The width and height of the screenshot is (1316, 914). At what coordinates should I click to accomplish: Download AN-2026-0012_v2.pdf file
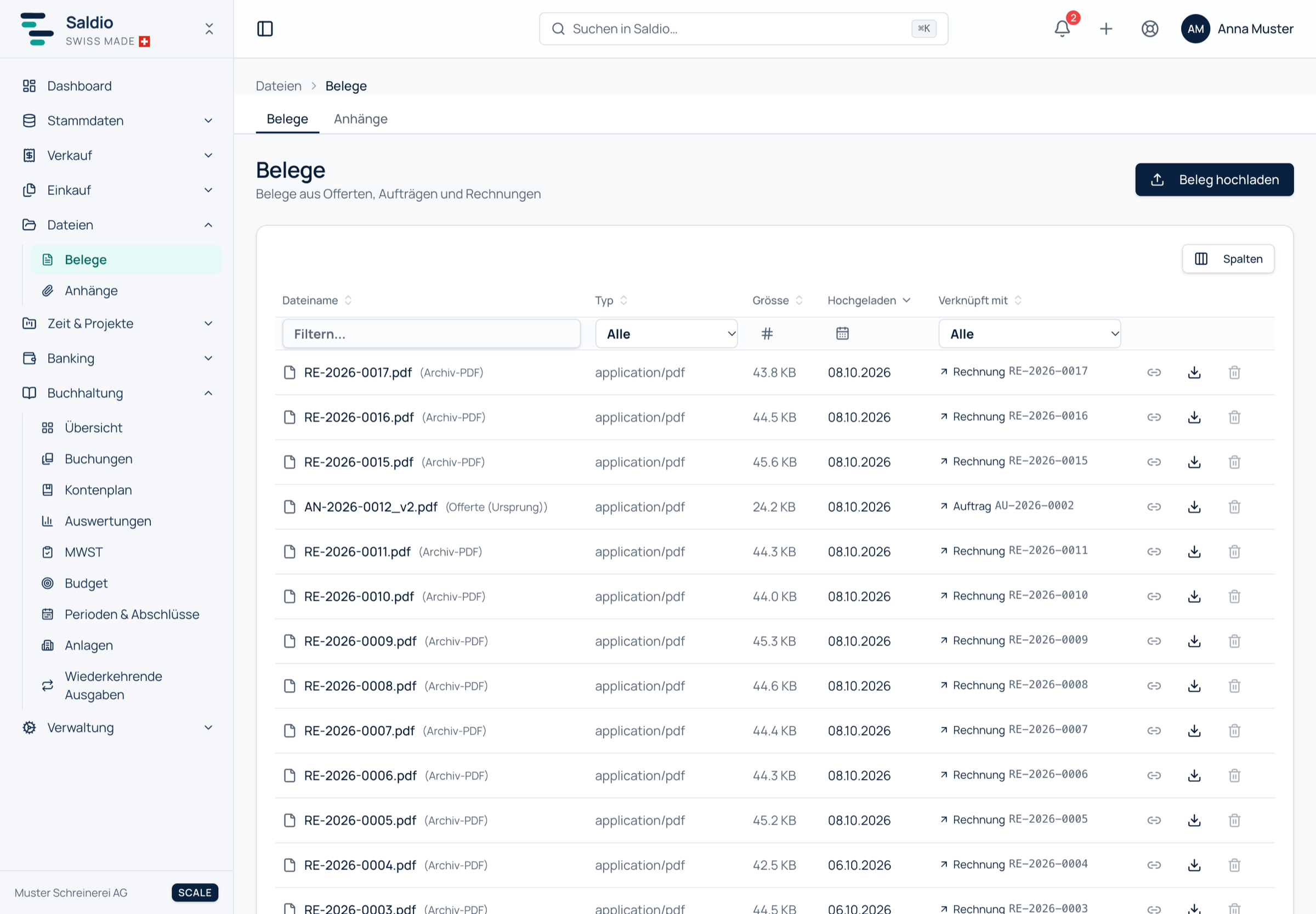coord(1194,507)
